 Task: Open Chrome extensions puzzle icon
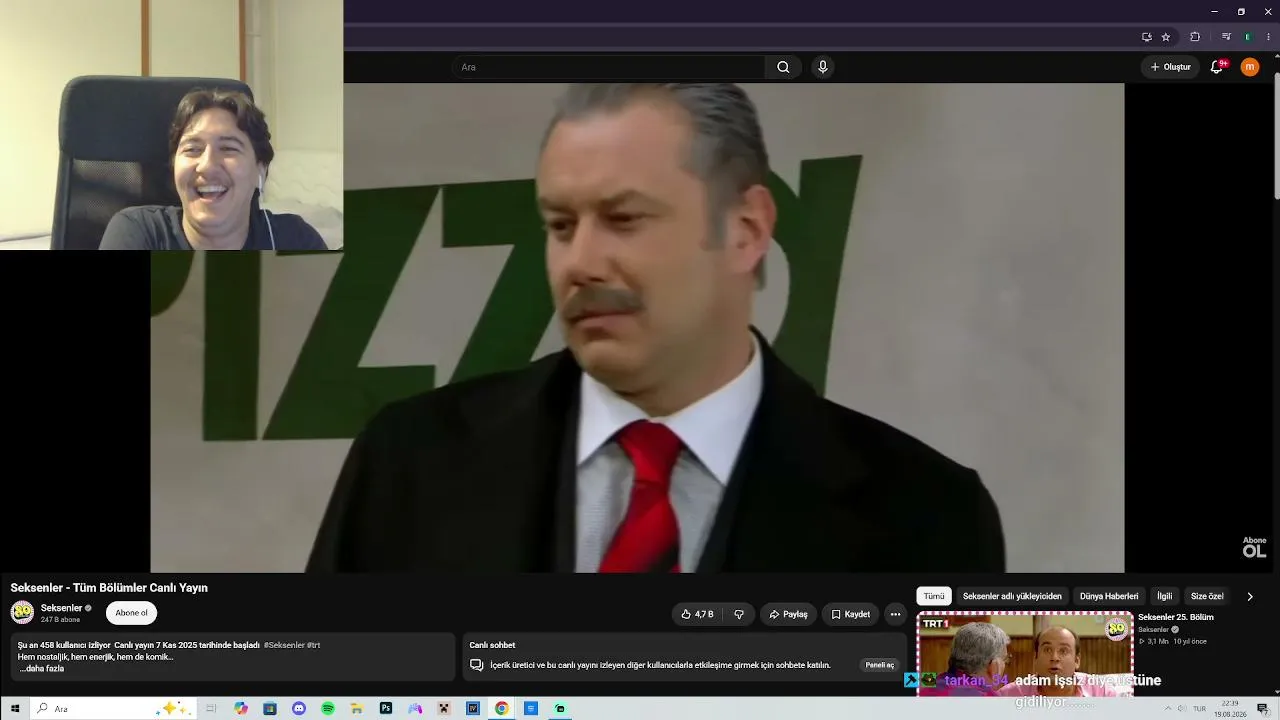(1195, 37)
